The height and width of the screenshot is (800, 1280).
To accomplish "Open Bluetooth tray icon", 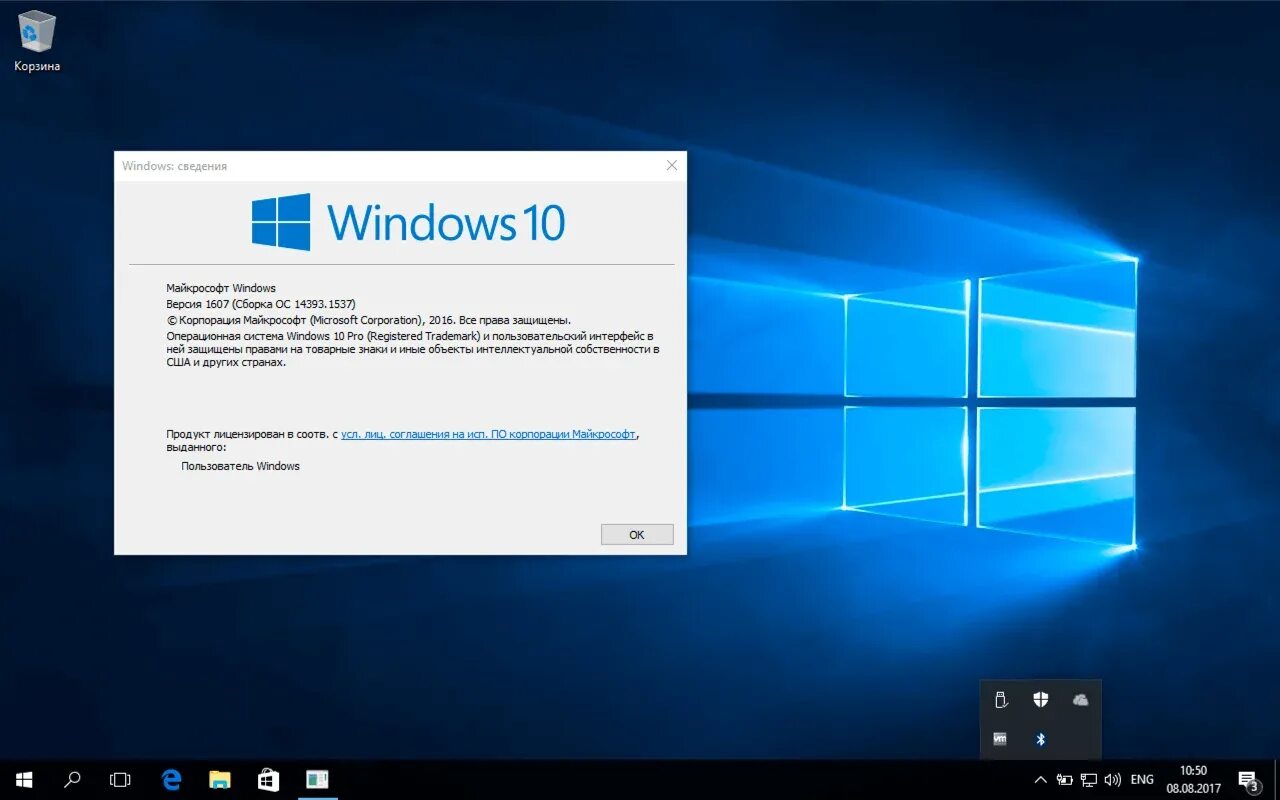I will coord(1041,739).
